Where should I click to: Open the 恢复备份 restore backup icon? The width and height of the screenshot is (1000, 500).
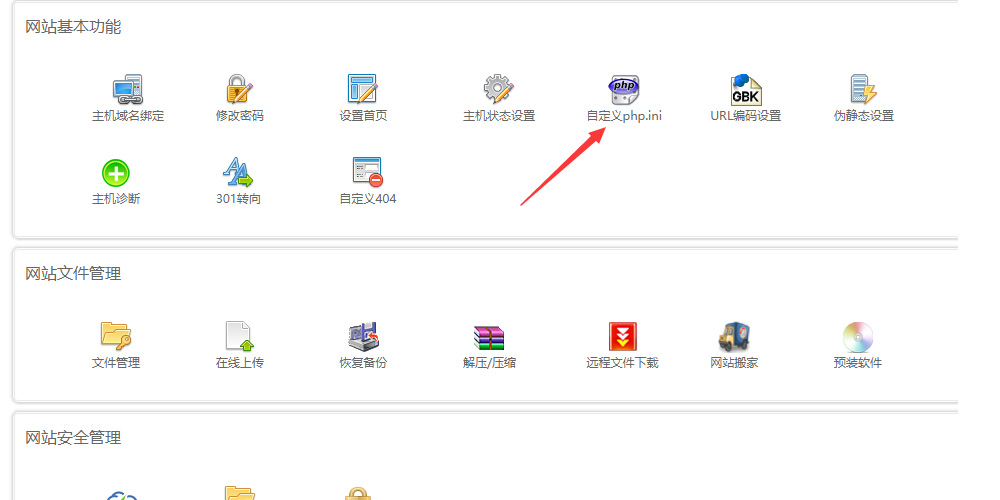click(362, 336)
